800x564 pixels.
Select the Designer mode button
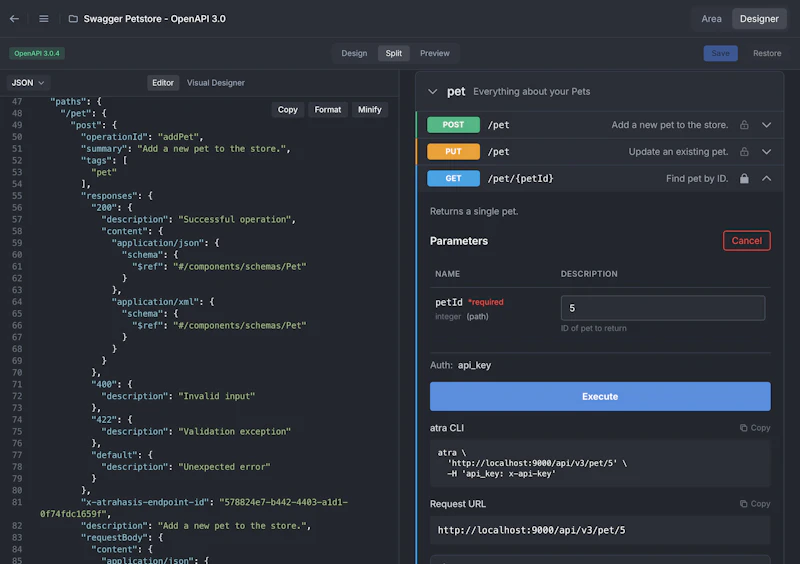coord(759,19)
